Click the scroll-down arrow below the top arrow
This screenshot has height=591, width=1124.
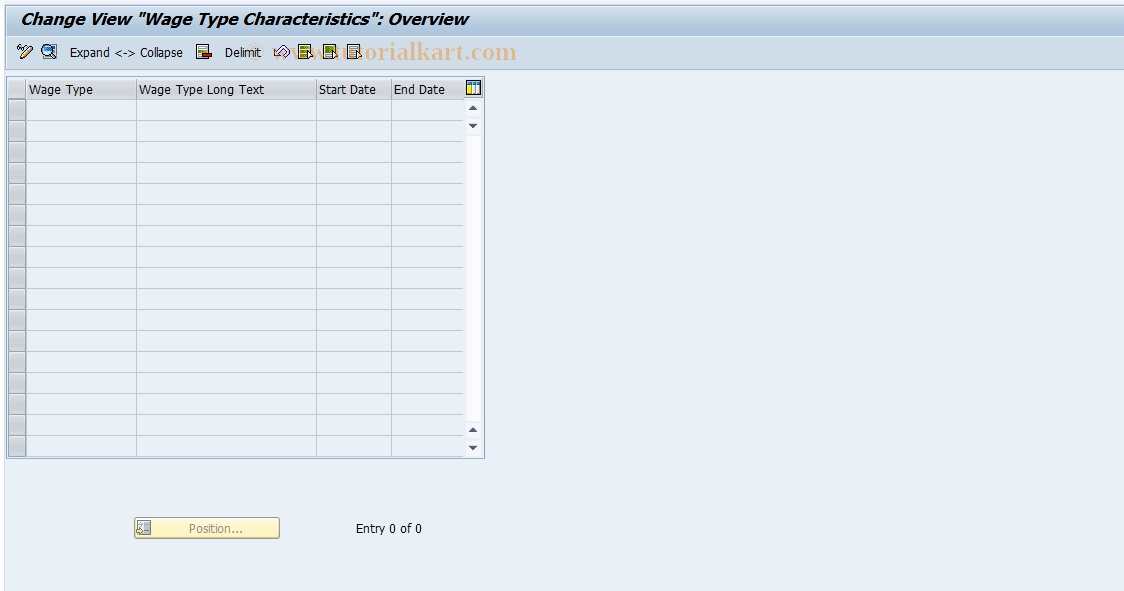pos(473,126)
